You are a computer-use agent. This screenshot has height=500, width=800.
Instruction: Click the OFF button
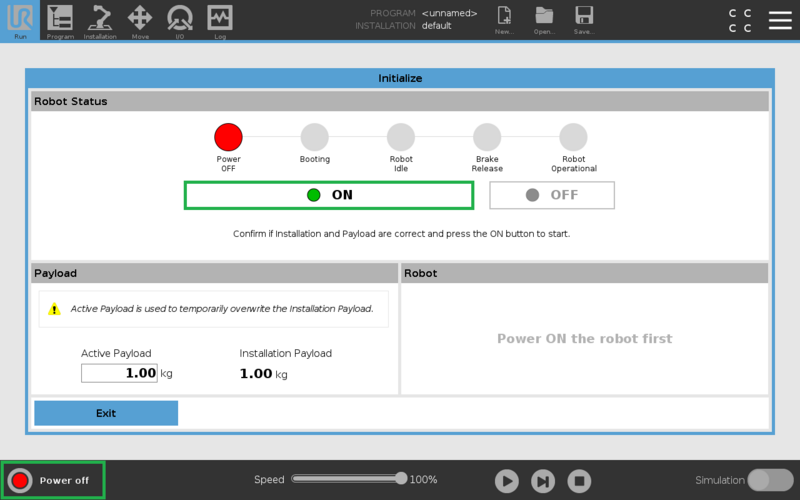(552, 195)
